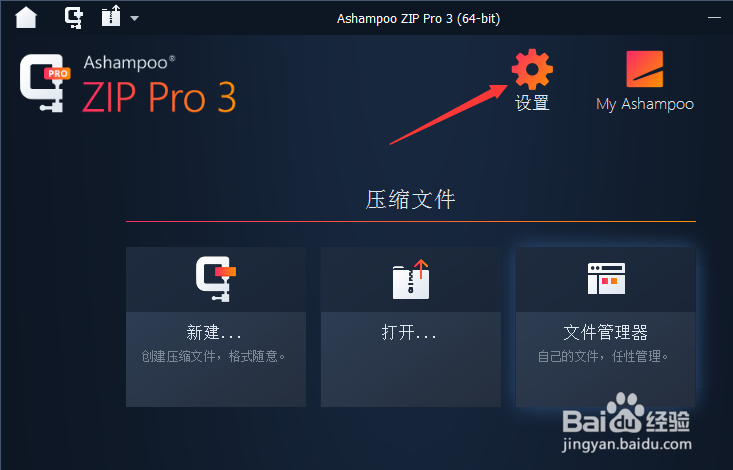This screenshot has width=733, height=470.
Task: Click the compress clamp toolbar icon
Action: (74, 18)
